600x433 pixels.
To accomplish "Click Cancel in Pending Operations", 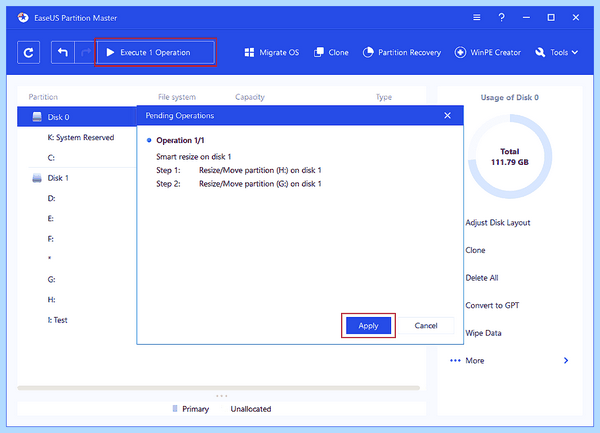I will tap(426, 326).
